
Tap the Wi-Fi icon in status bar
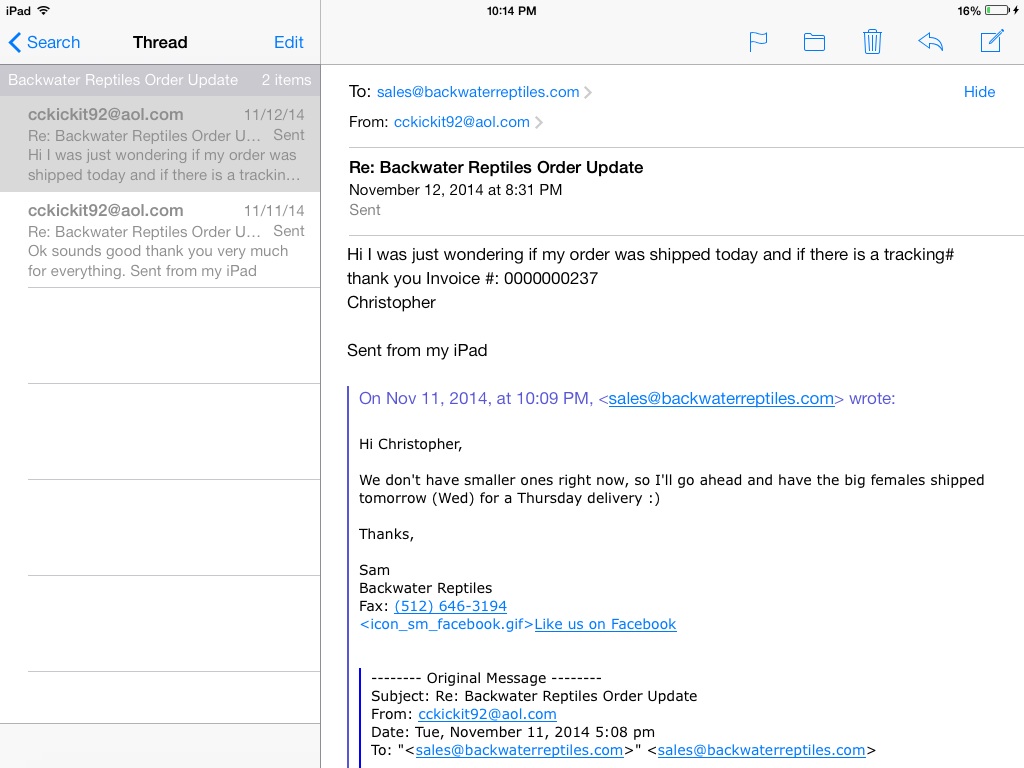click(x=43, y=10)
